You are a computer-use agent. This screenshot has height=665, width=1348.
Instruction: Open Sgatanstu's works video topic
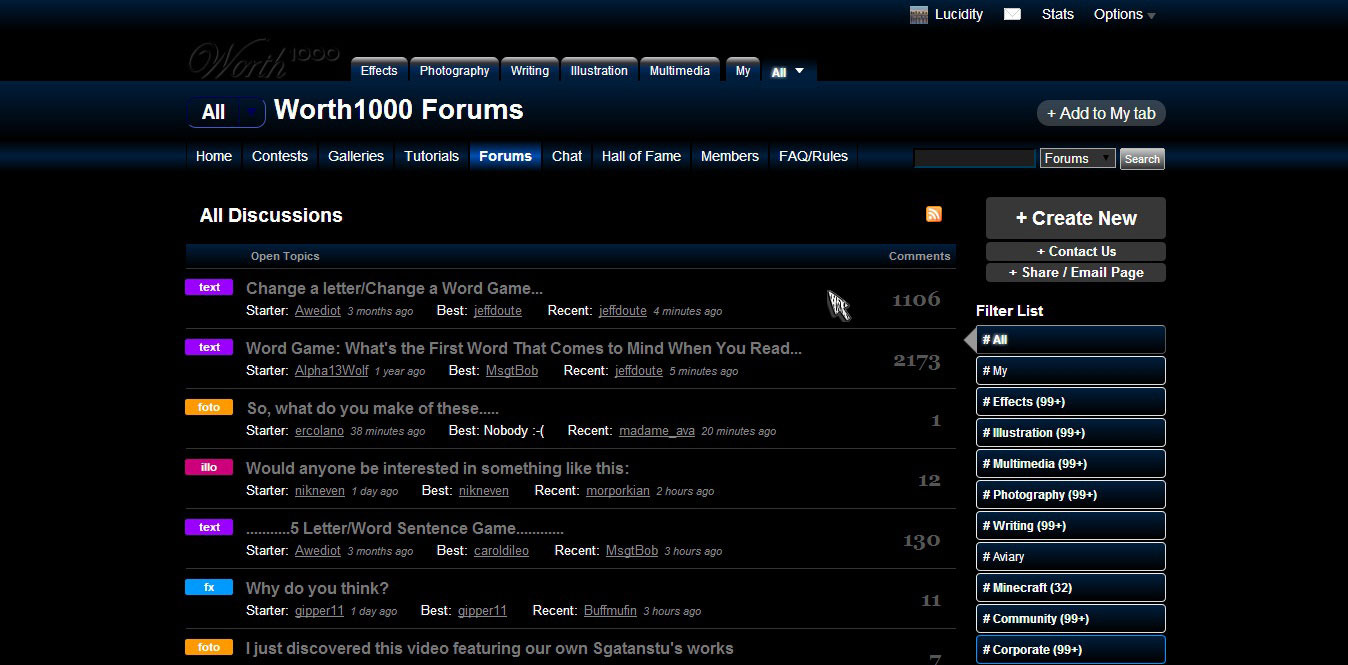click(x=490, y=649)
